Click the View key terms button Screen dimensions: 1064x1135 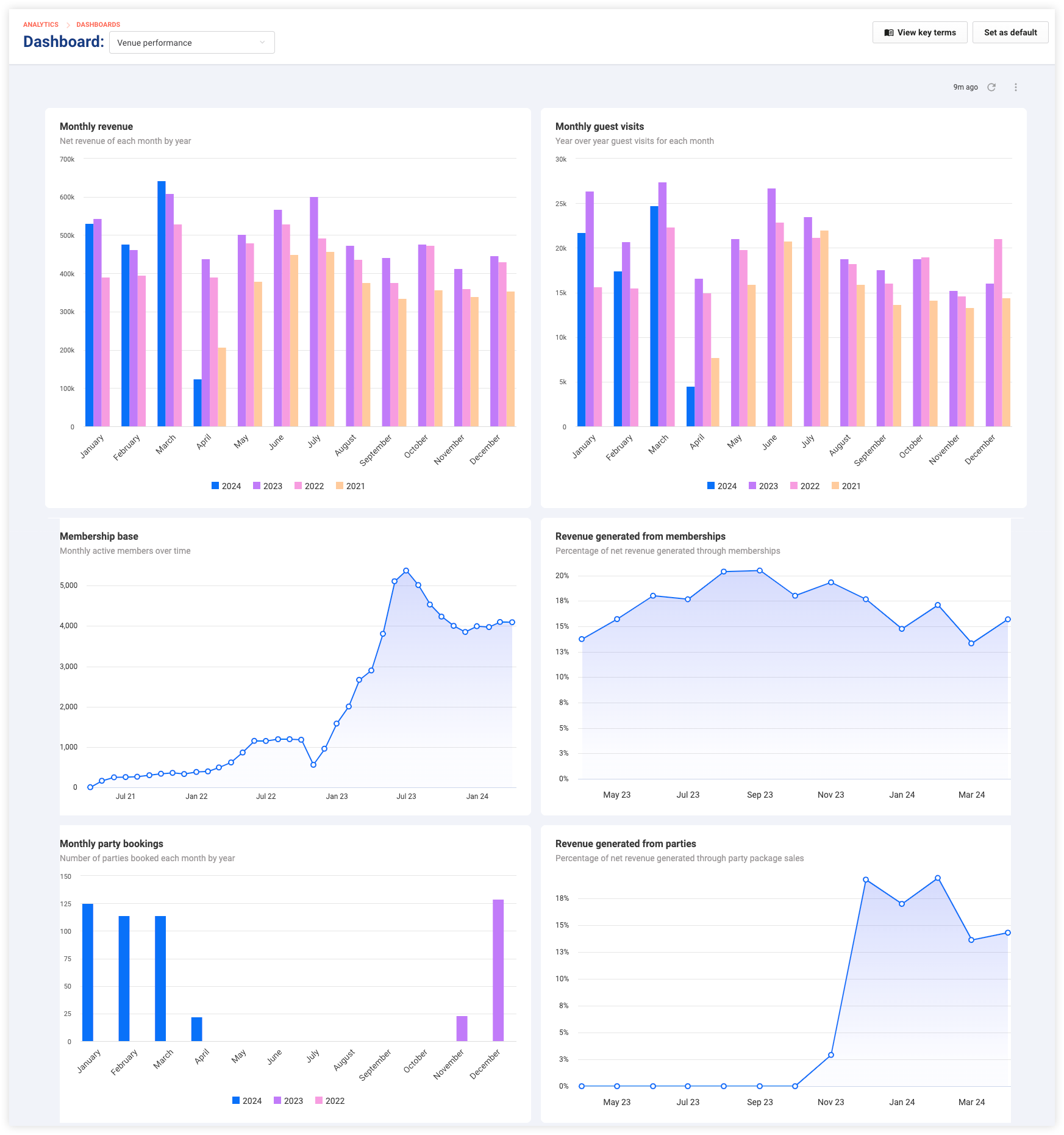point(919,32)
